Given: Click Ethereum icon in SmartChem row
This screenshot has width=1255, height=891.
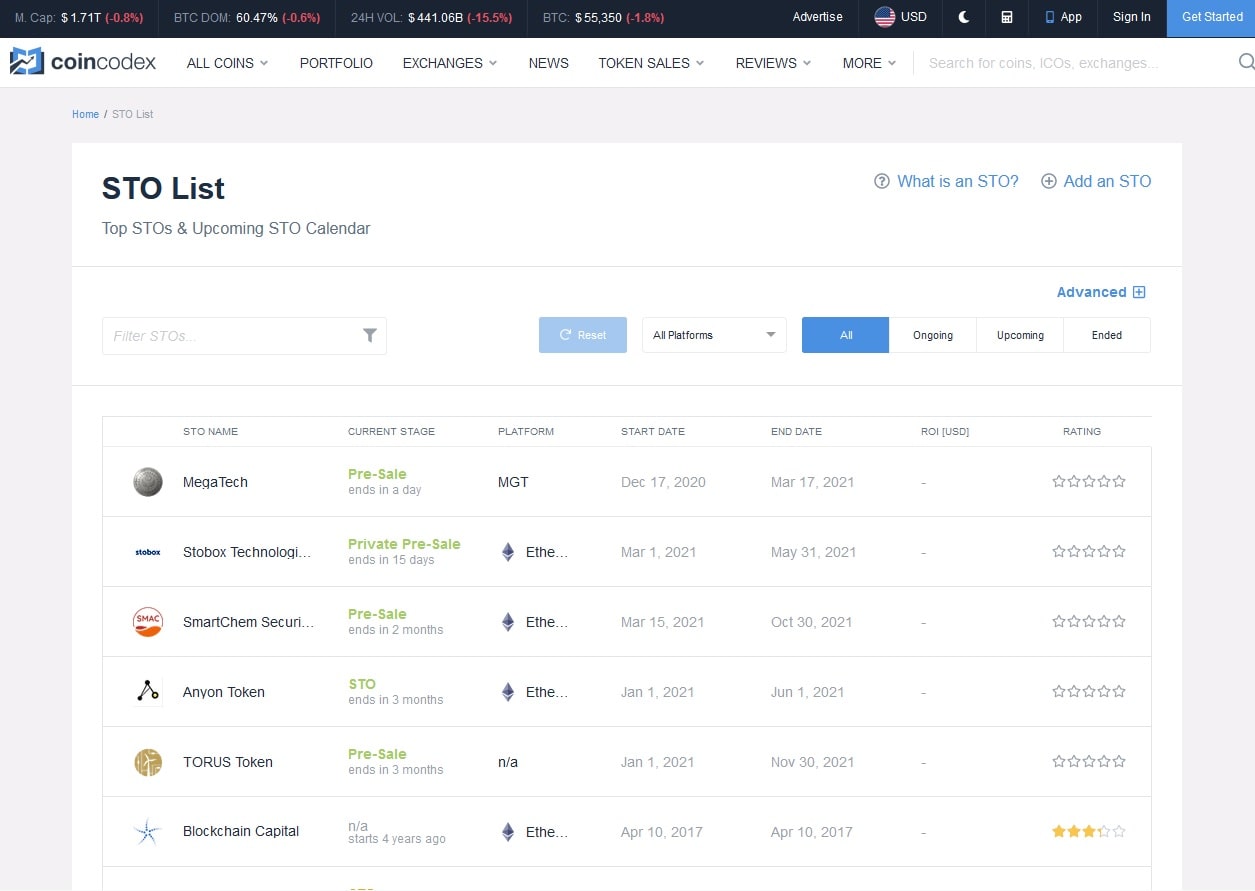Looking at the screenshot, I should pyautogui.click(x=508, y=622).
